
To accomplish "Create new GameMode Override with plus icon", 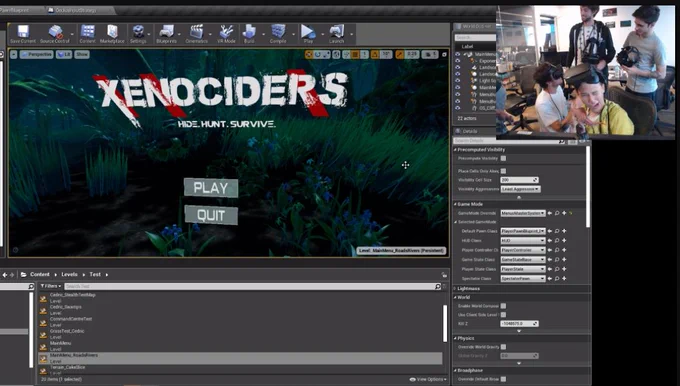I will [x=564, y=213].
